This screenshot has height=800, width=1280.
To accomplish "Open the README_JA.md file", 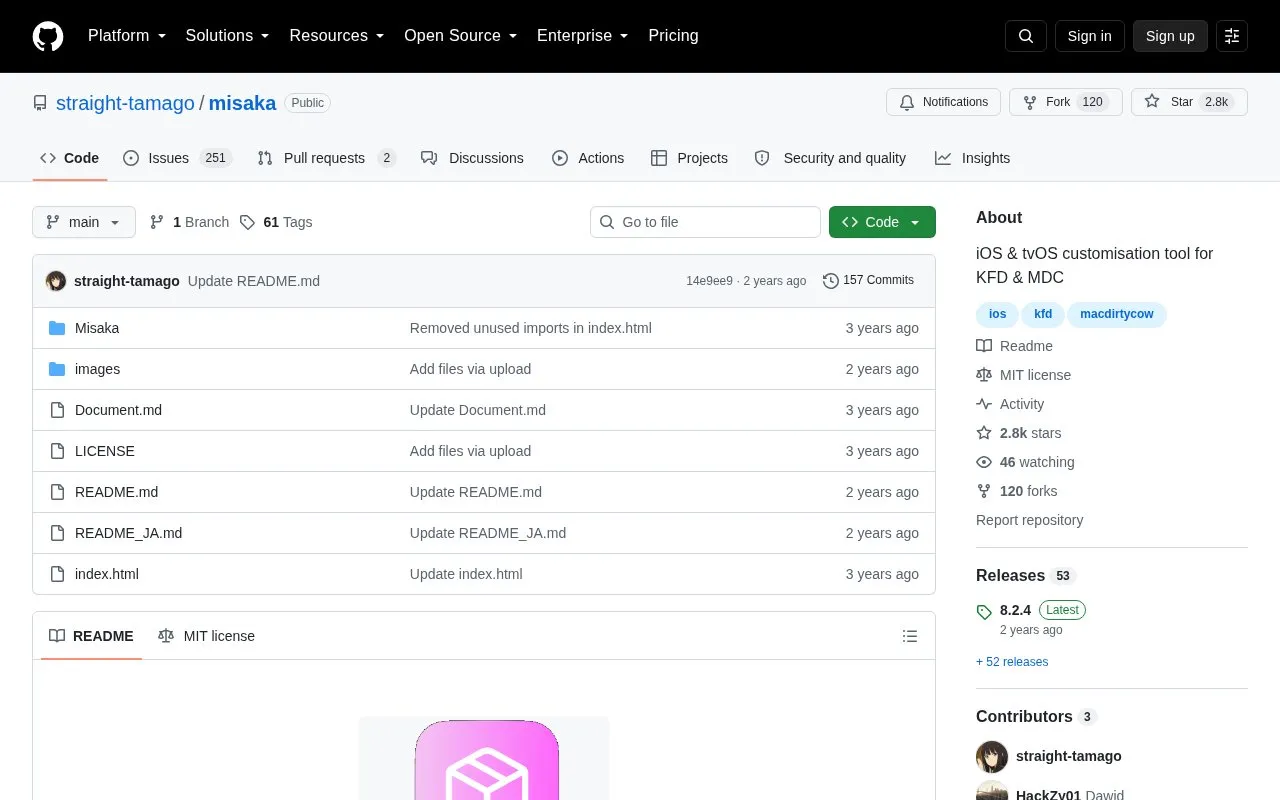I will pos(128,533).
